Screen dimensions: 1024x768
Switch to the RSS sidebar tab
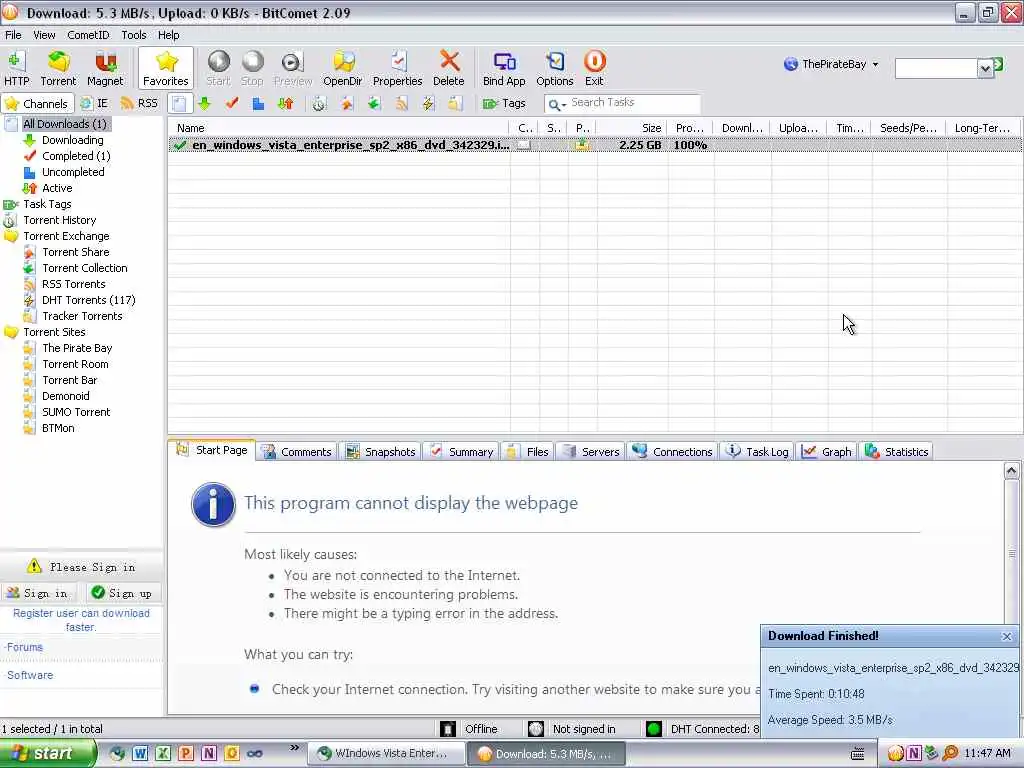[139, 103]
